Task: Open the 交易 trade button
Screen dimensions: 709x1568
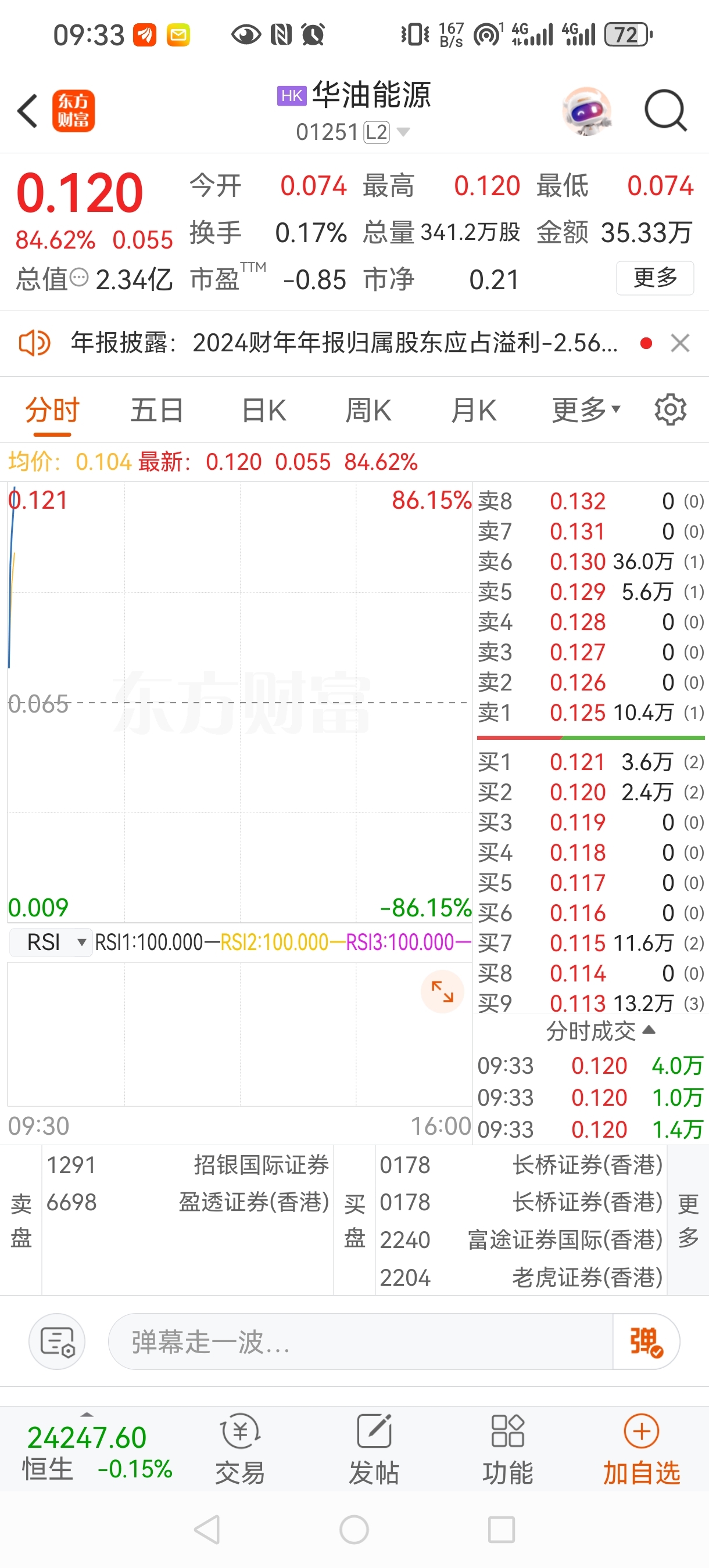Action: click(240, 1451)
